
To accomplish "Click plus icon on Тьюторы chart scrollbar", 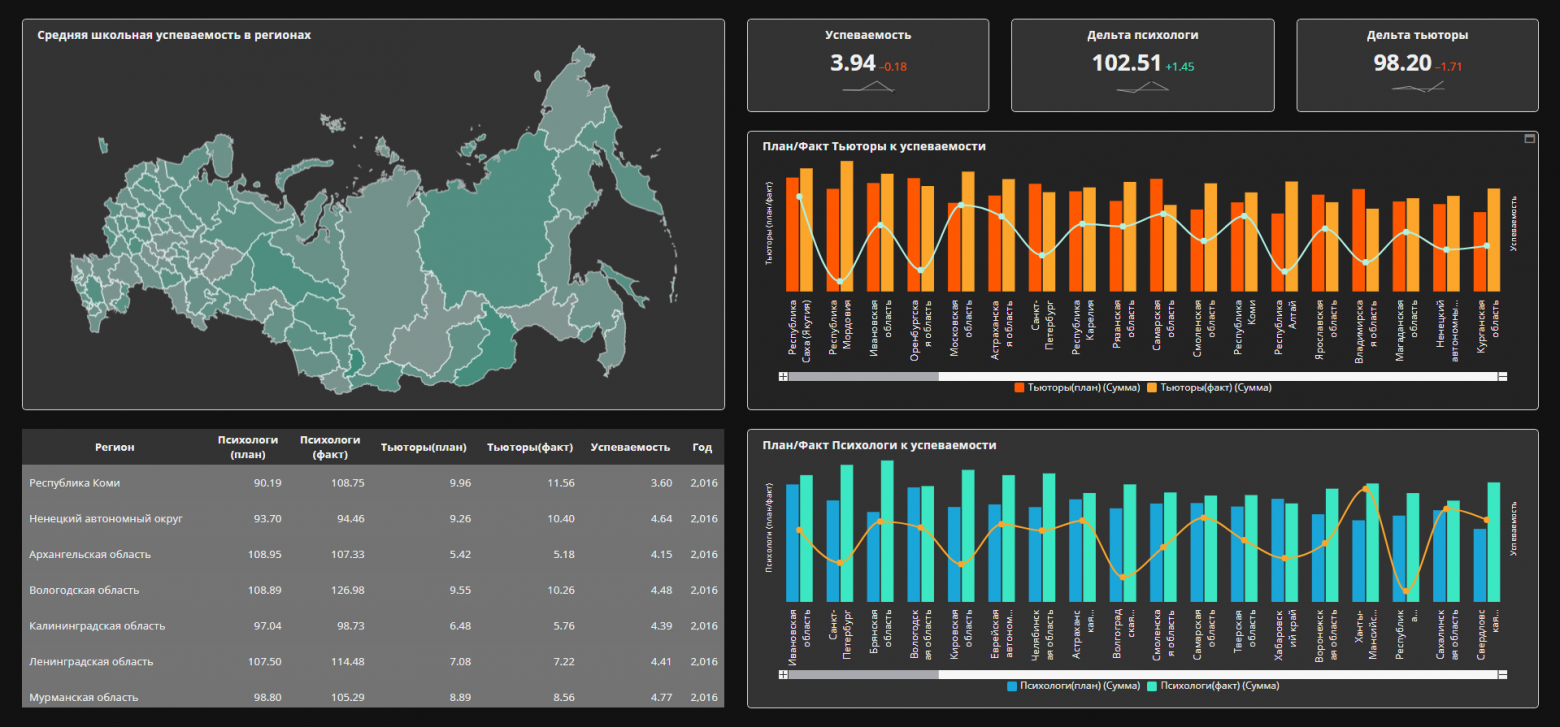I will (783, 377).
